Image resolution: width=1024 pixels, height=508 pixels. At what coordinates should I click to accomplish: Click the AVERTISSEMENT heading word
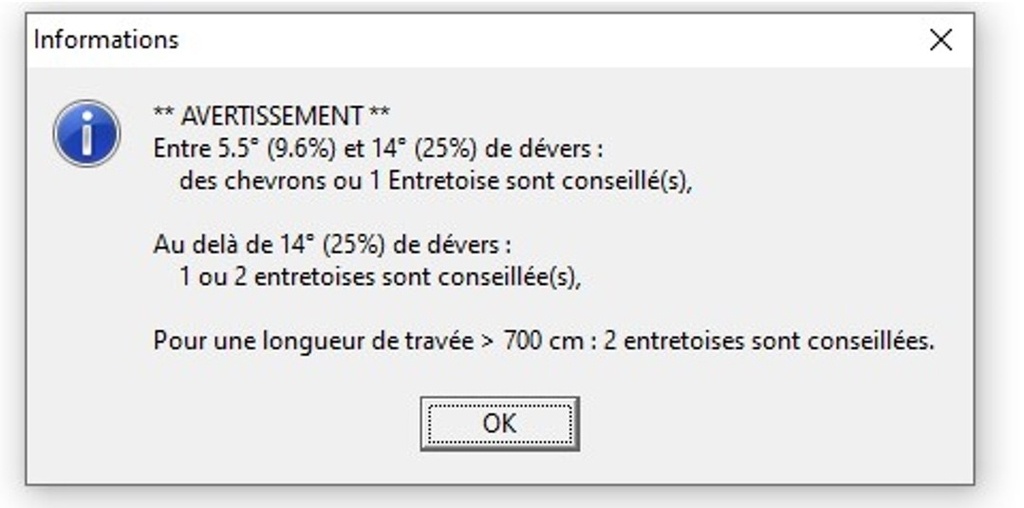click(272, 116)
